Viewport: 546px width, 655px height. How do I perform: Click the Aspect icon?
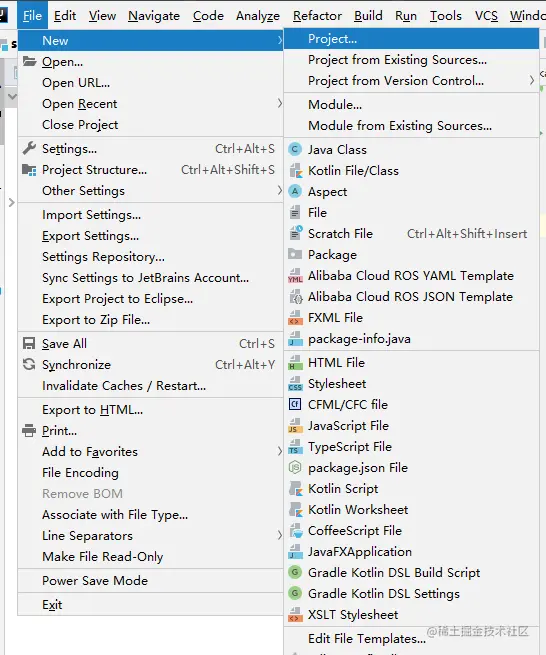pyautogui.click(x=295, y=192)
